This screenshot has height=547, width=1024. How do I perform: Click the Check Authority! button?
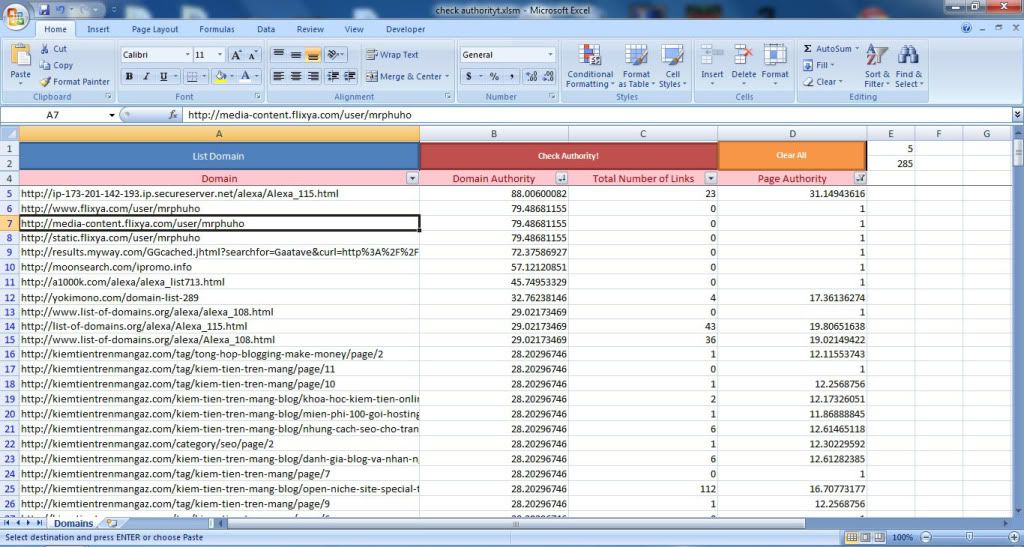pos(568,156)
